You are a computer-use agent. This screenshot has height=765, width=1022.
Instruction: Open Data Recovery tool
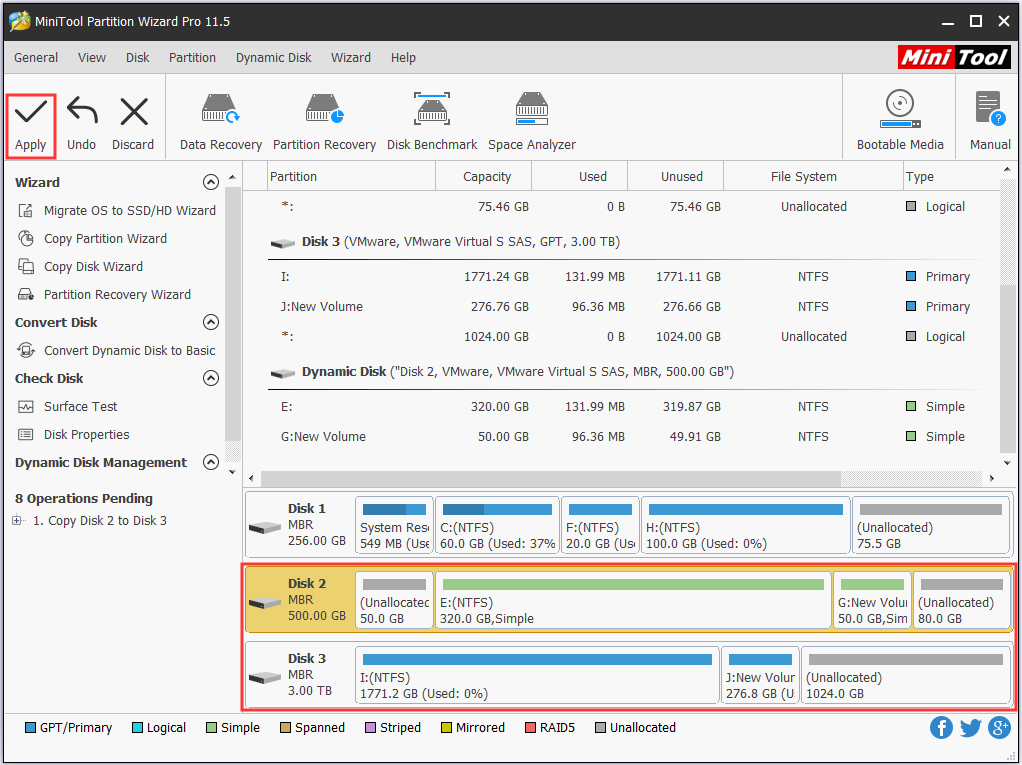click(220, 123)
